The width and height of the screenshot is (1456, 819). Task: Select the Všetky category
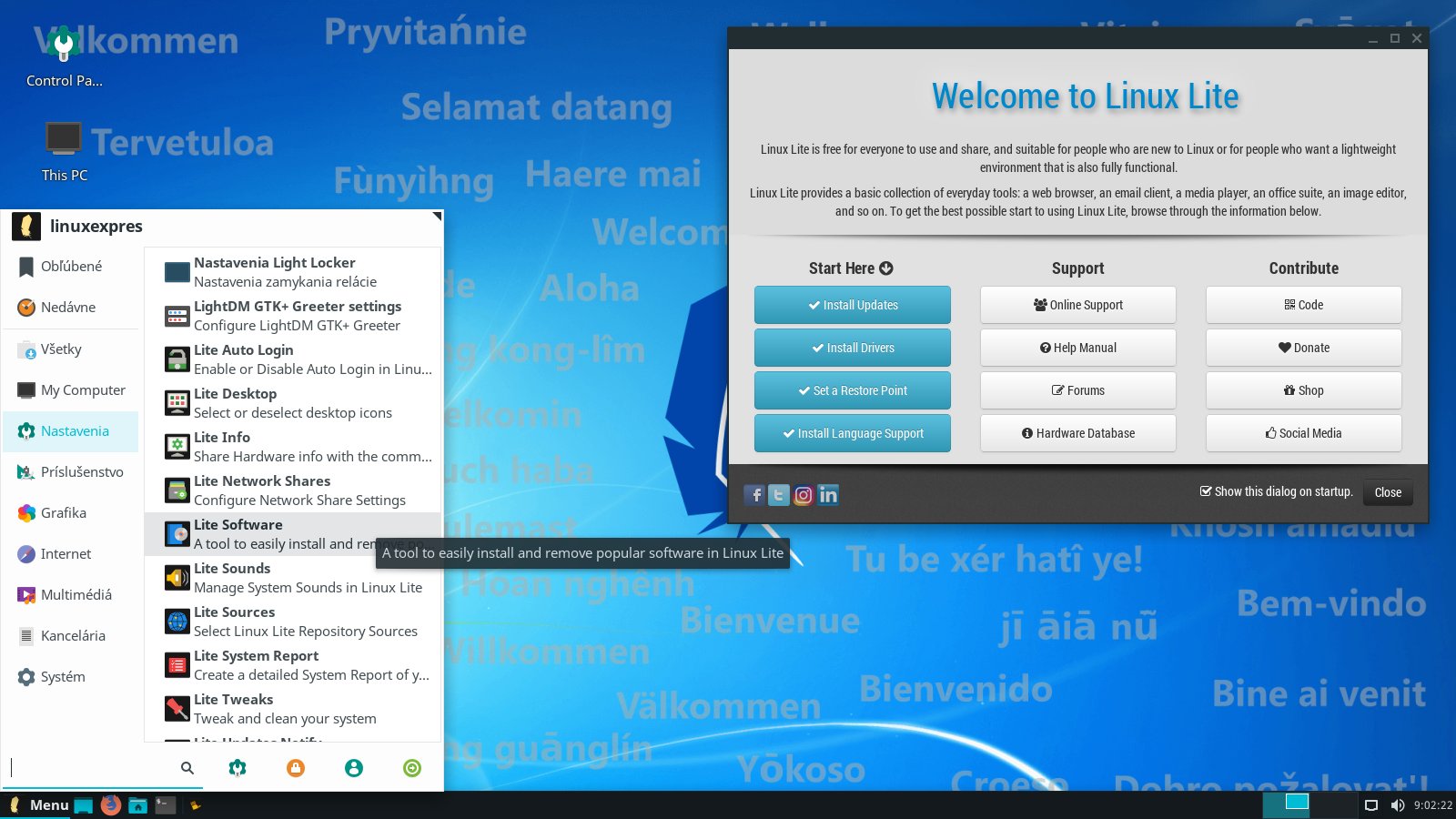[71, 349]
